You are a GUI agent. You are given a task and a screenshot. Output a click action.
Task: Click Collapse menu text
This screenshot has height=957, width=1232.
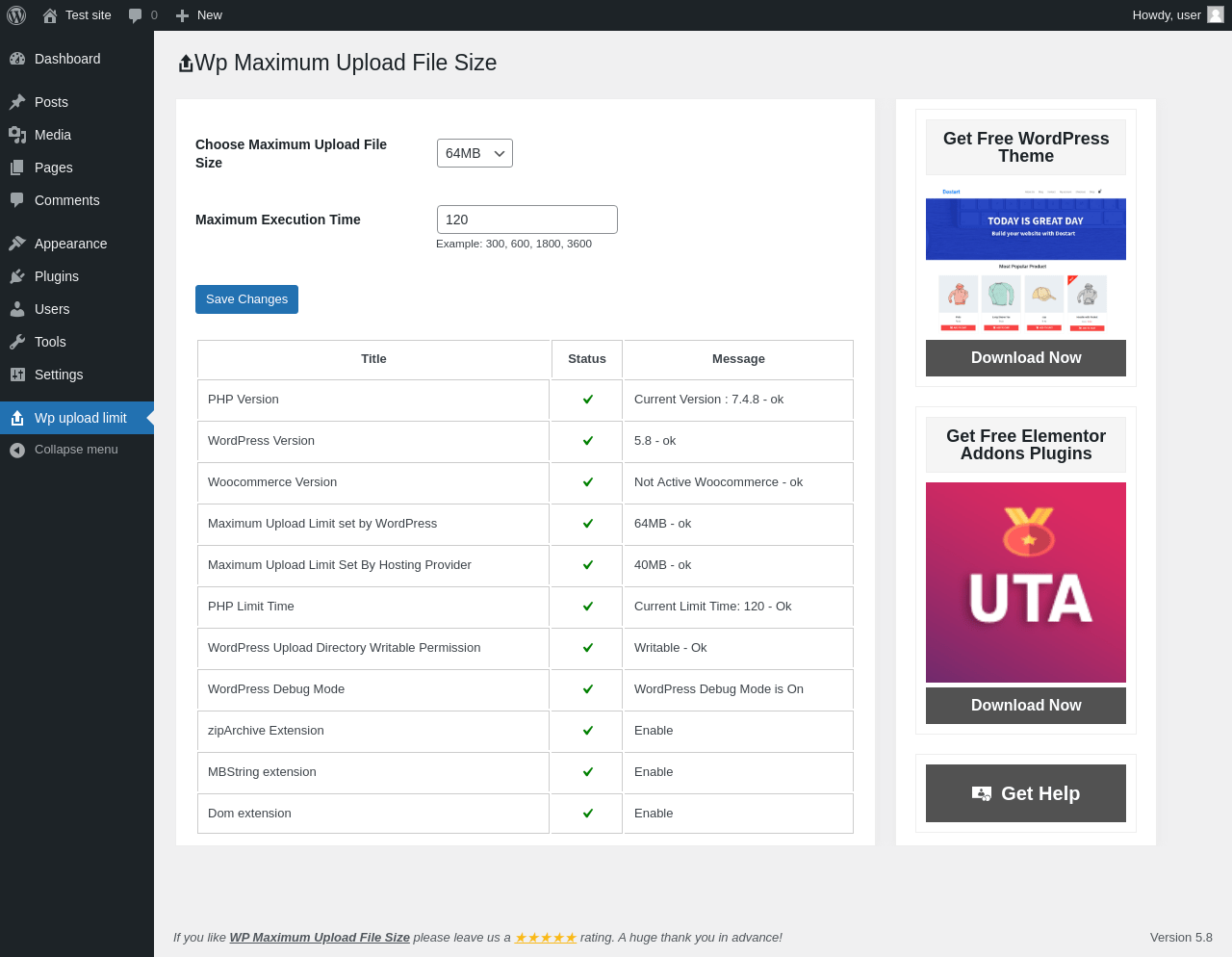click(76, 450)
